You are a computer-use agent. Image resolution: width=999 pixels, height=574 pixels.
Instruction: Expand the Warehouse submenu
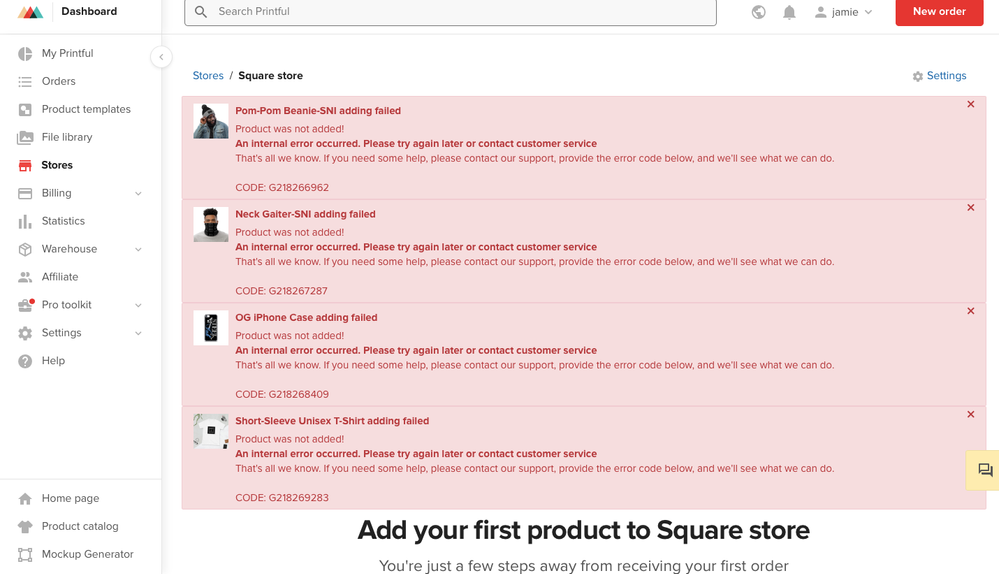[x=138, y=249]
